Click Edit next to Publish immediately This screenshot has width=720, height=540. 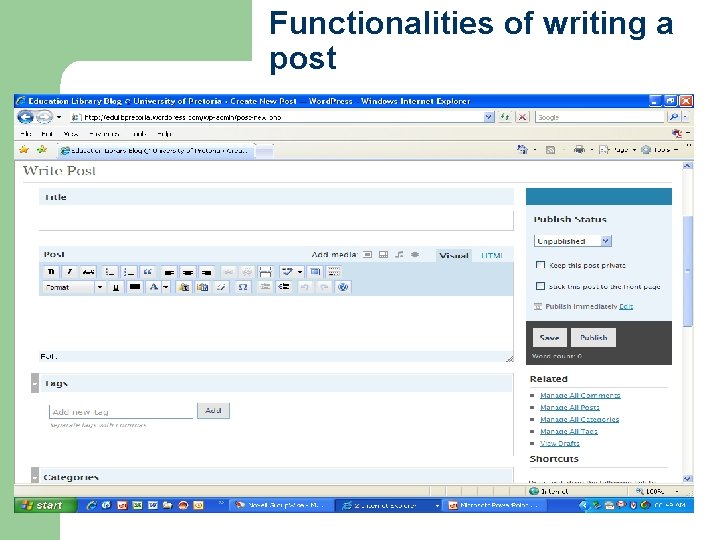pos(626,306)
